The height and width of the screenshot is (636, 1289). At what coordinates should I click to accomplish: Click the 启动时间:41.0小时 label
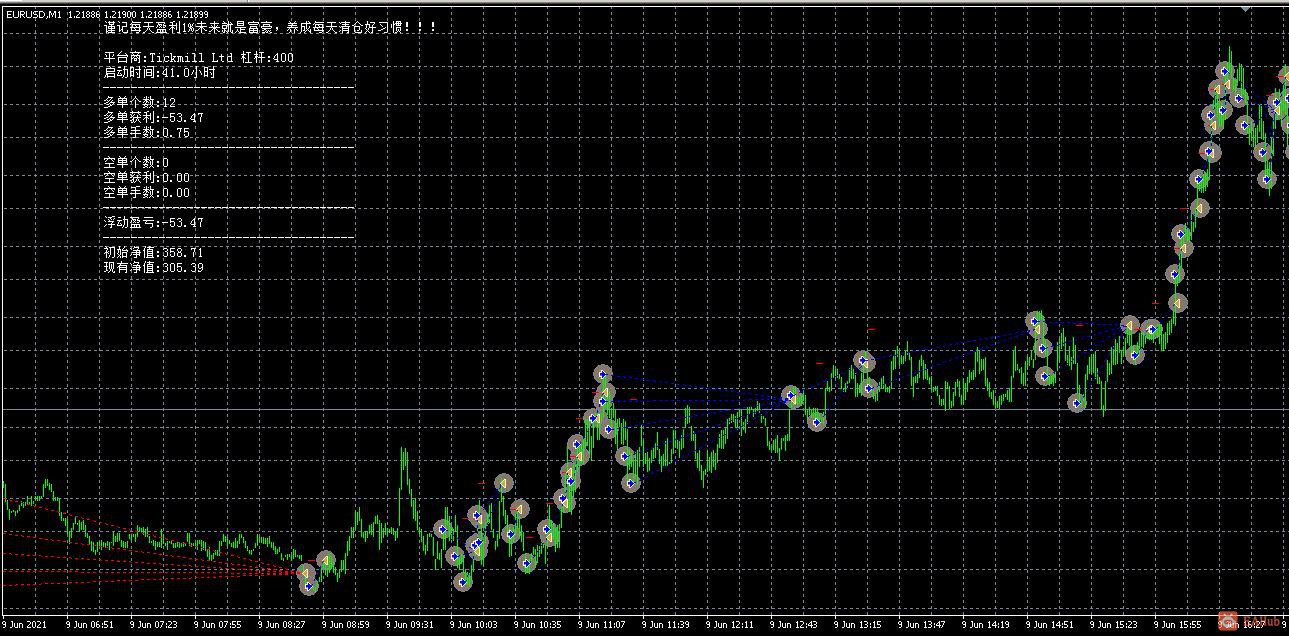pos(159,73)
